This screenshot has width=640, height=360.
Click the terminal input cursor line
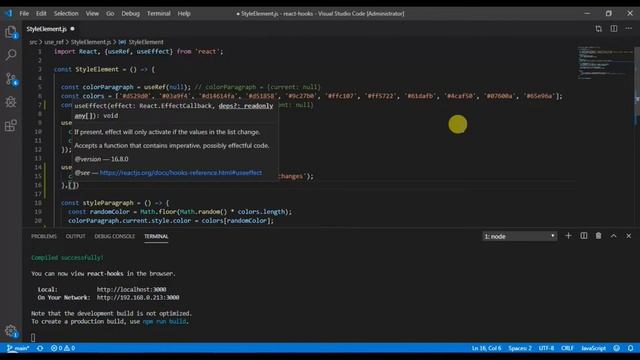tap(33, 338)
